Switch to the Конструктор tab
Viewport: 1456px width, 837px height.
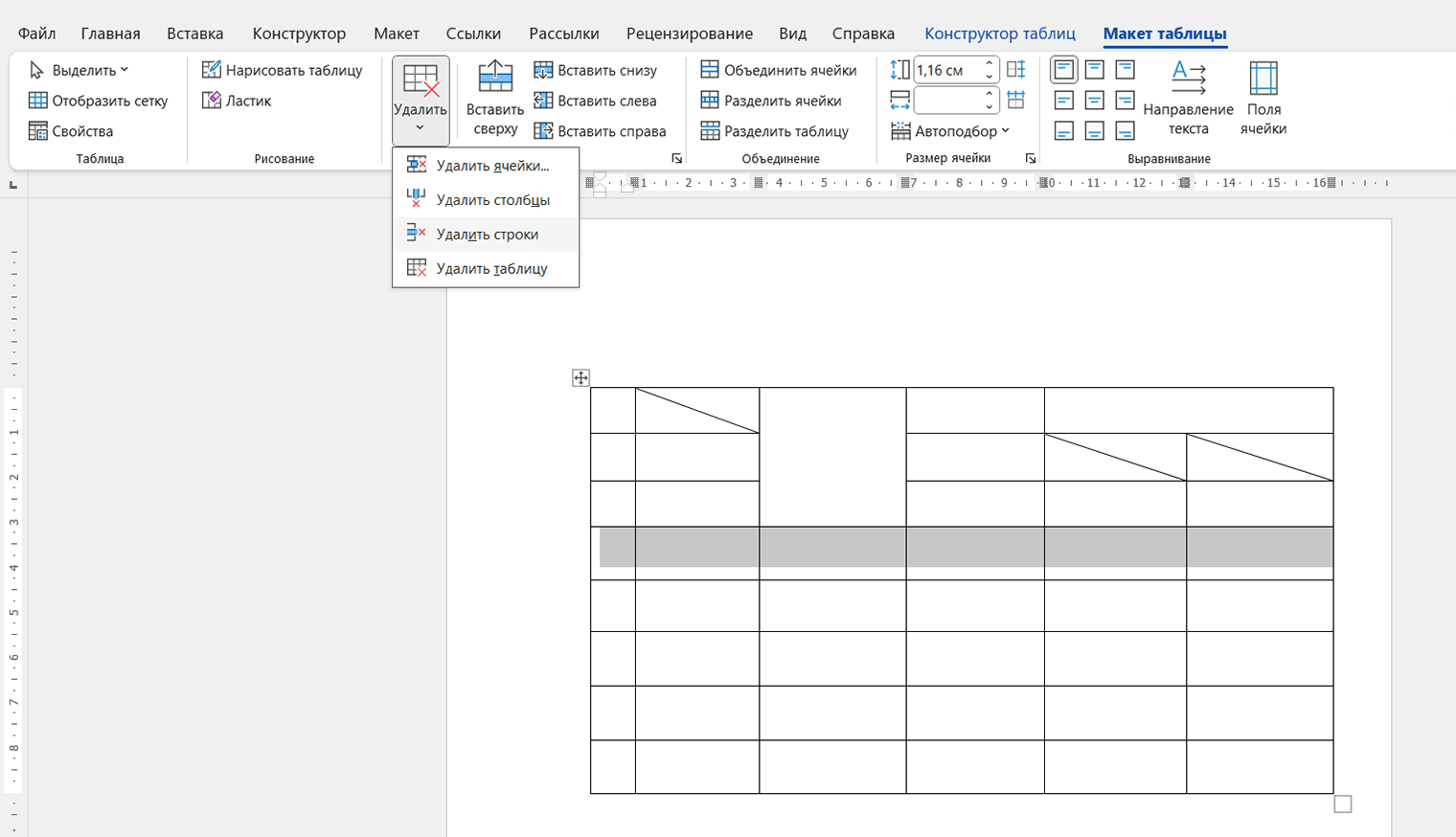click(299, 34)
